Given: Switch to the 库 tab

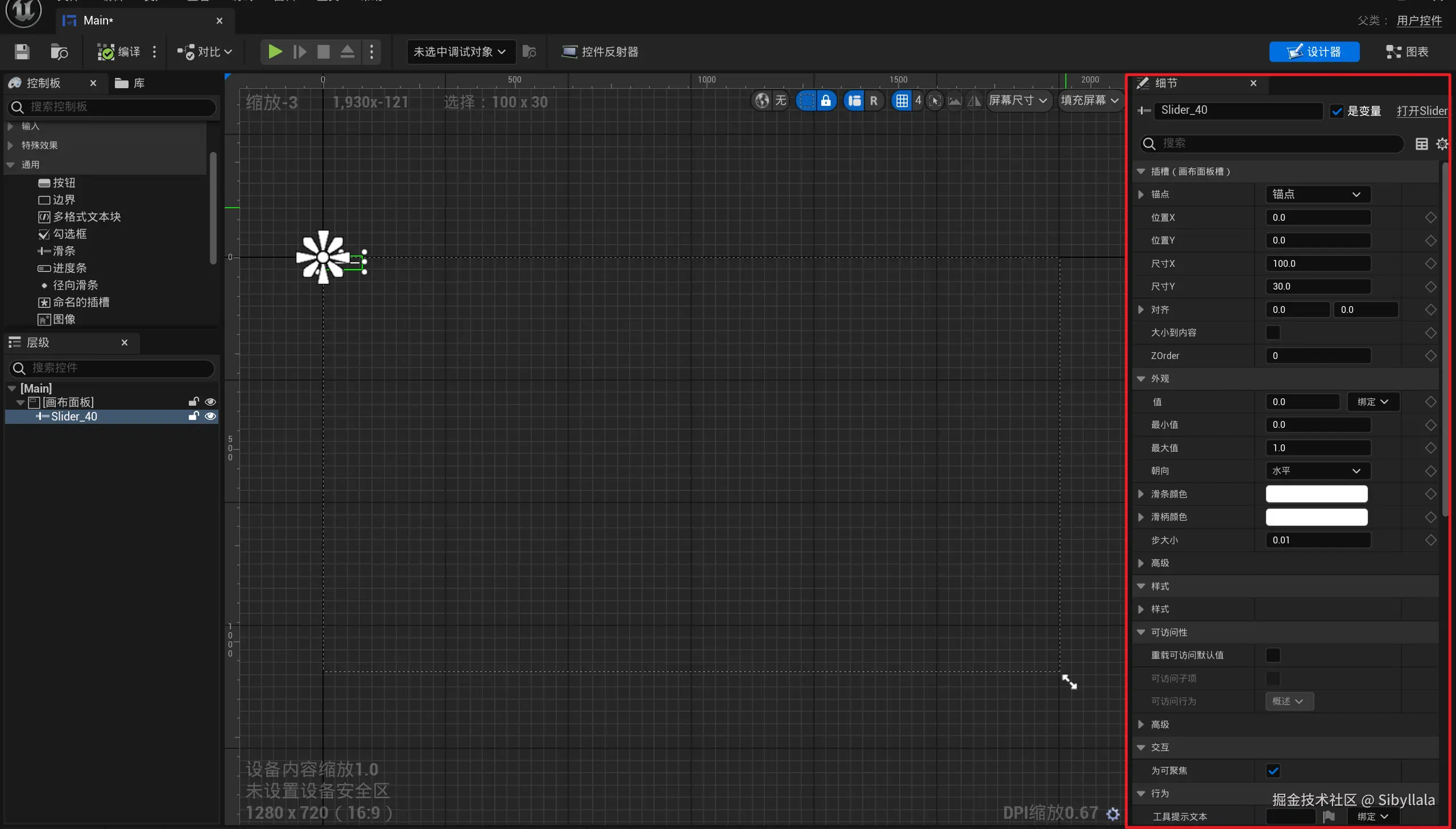Looking at the screenshot, I should tap(131, 83).
